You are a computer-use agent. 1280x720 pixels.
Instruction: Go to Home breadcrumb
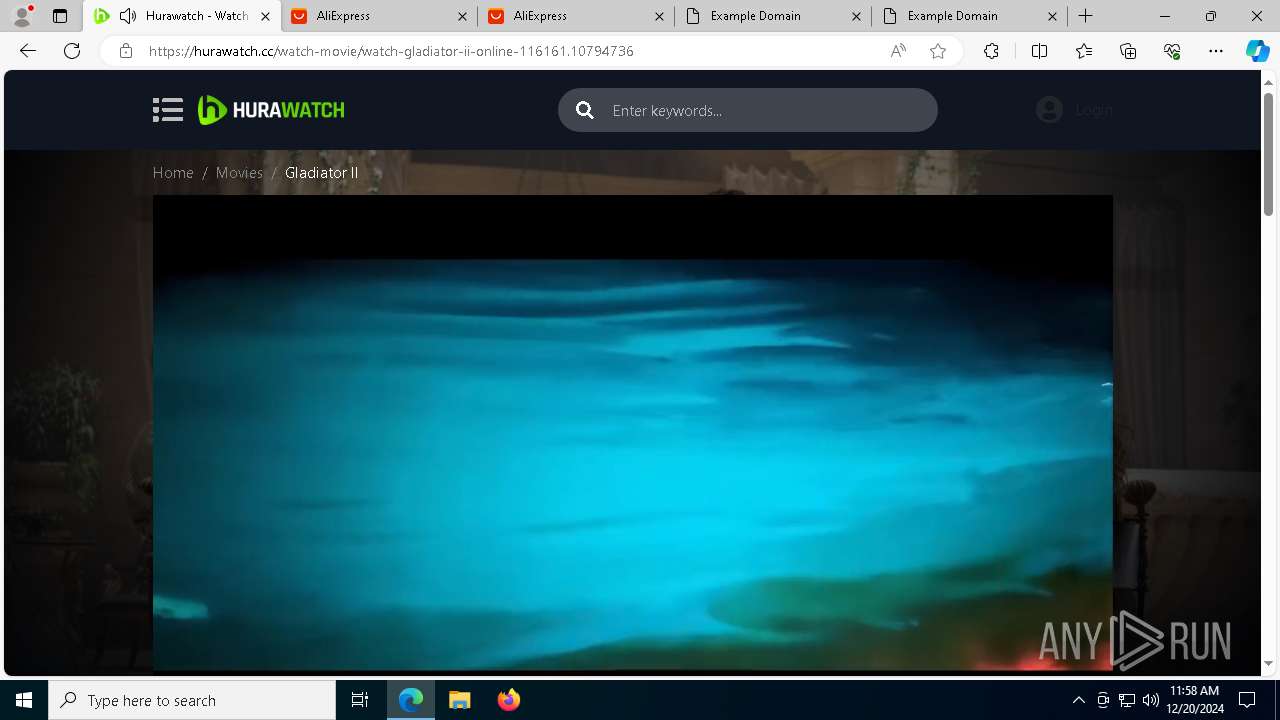(x=173, y=173)
